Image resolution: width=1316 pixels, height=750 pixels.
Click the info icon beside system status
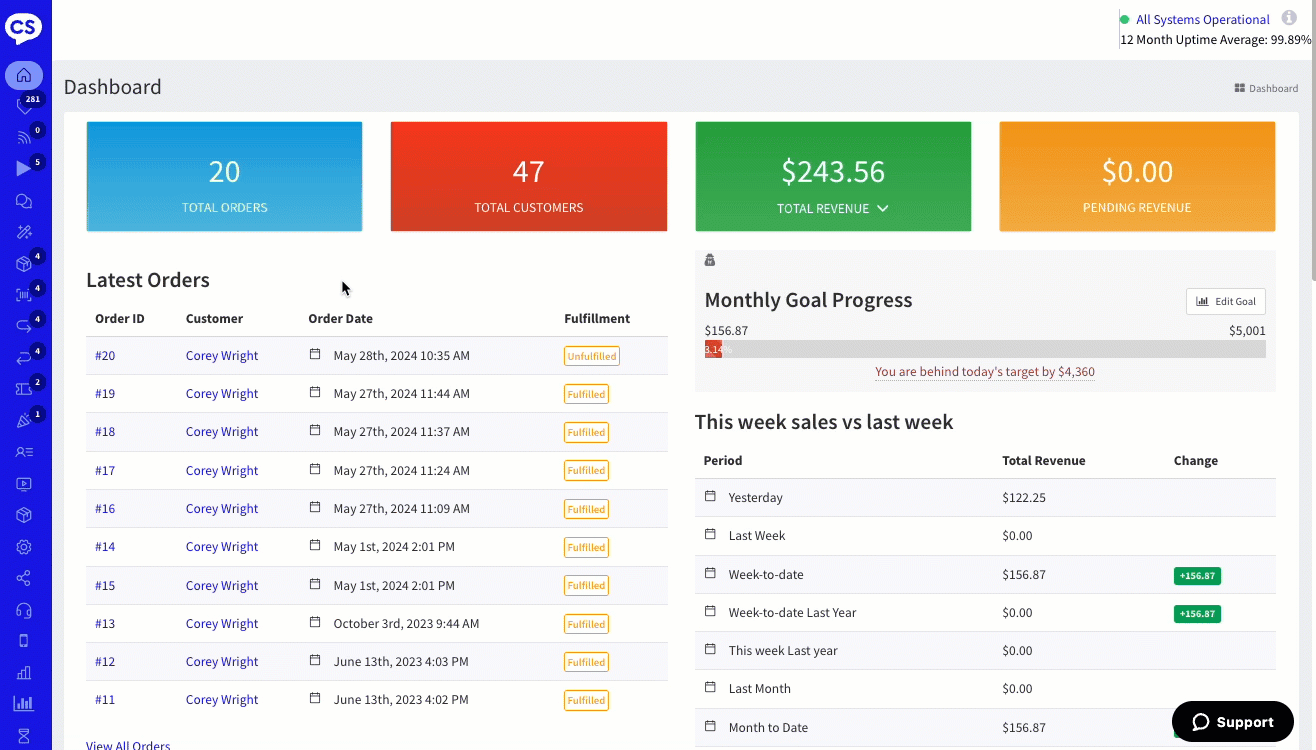[1289, 18]
